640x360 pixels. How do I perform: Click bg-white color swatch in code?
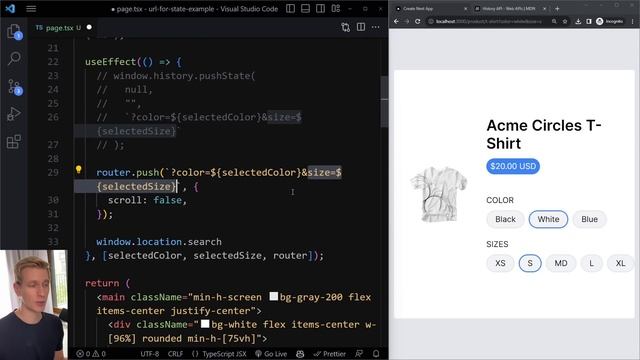205,324
